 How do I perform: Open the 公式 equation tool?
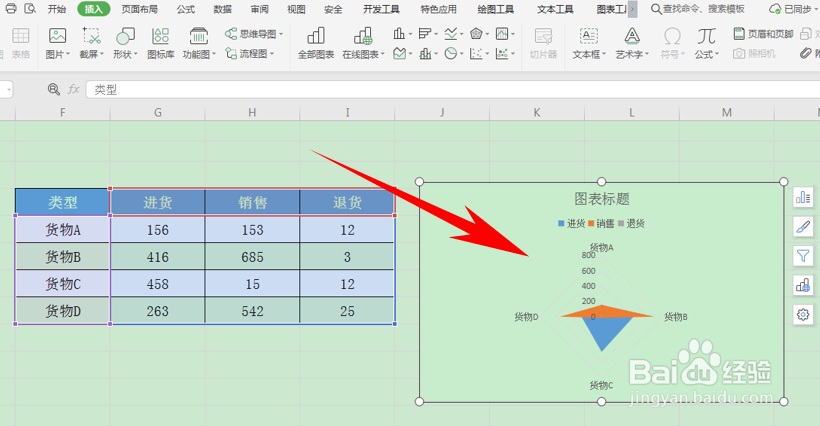(x=706, y=43)
